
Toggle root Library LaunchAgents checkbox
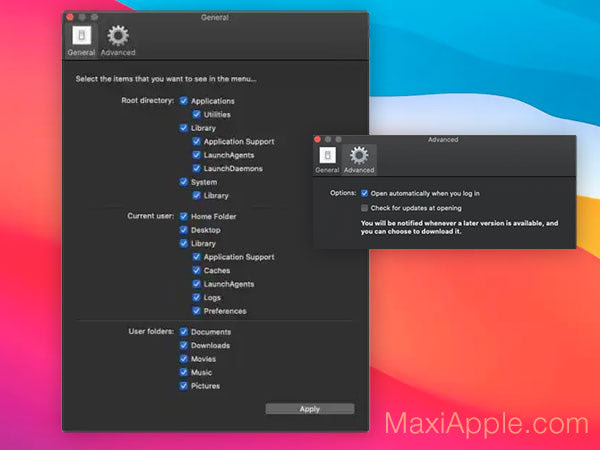[x=197, y=155]
